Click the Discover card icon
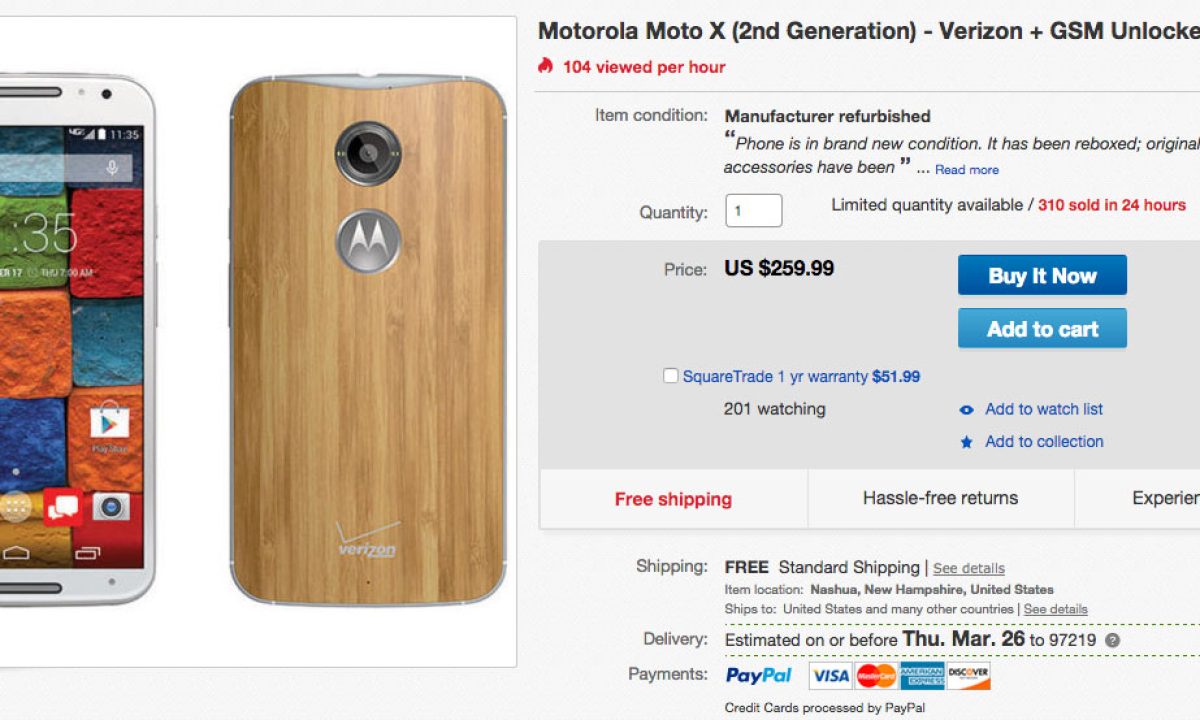 click(x=968, y=676)
